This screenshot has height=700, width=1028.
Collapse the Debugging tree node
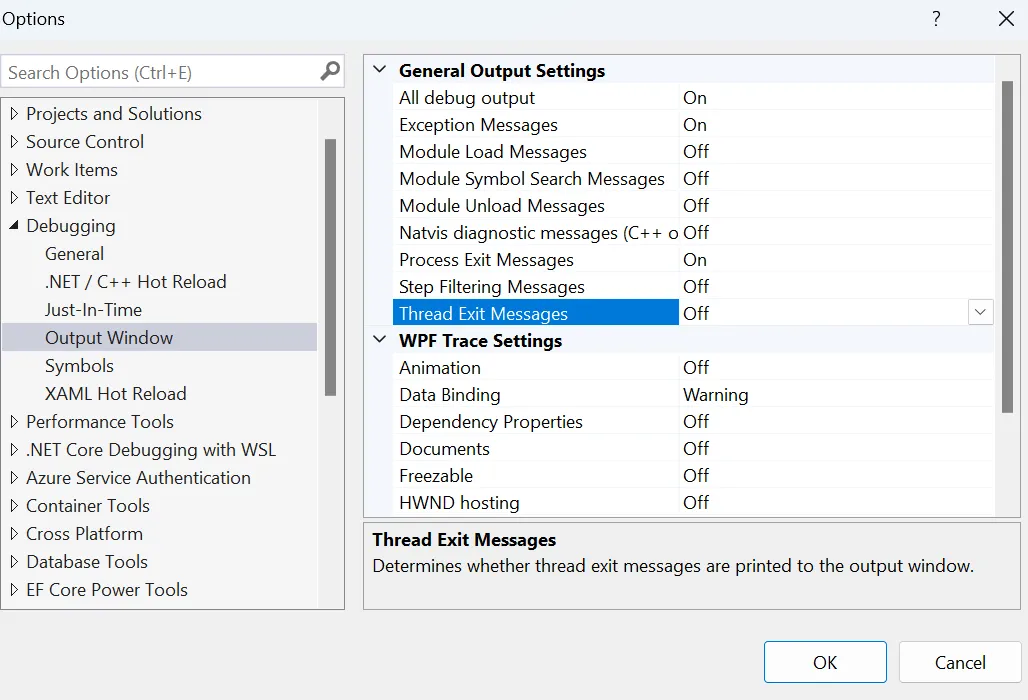14,226
